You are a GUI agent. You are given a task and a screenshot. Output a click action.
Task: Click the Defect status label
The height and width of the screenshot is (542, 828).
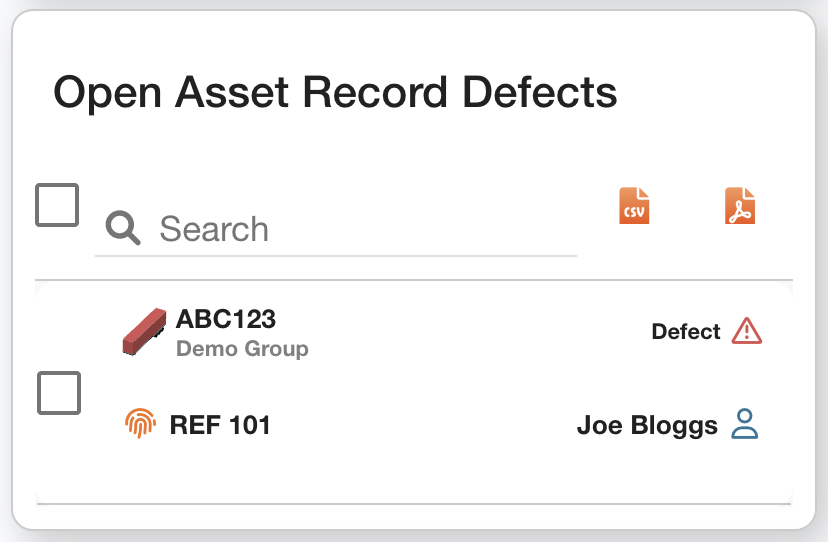point(686,332)
